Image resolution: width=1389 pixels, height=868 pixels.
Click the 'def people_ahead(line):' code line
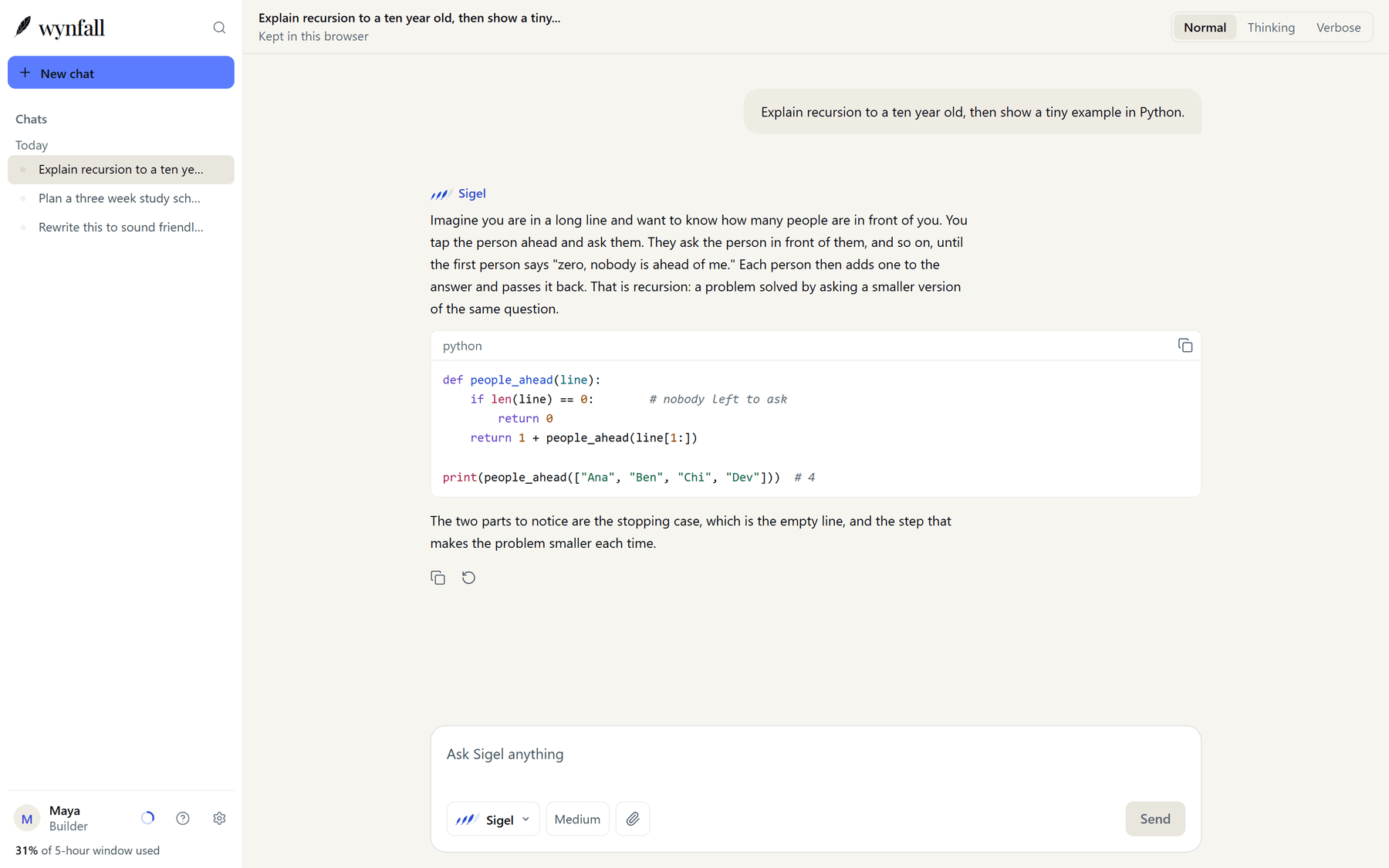pyautogui.click(x=522, y=380)
